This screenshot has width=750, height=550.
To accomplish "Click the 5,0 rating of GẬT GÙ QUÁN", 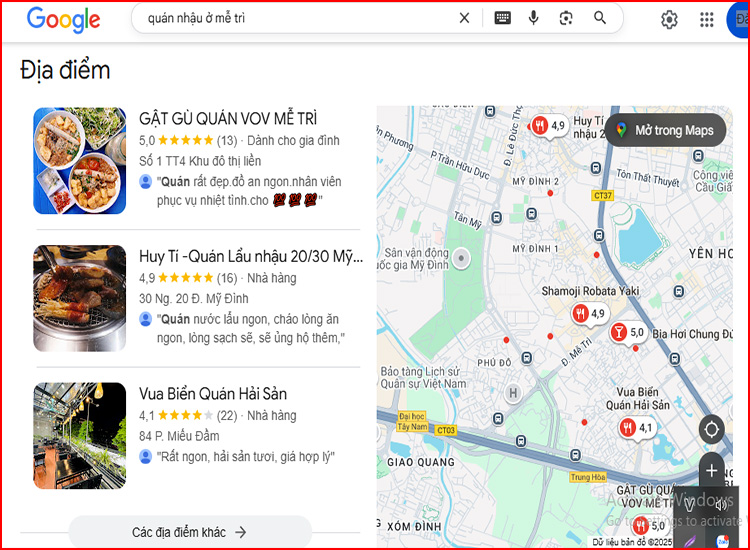I will pyautogui.click(x=147, y=141).
